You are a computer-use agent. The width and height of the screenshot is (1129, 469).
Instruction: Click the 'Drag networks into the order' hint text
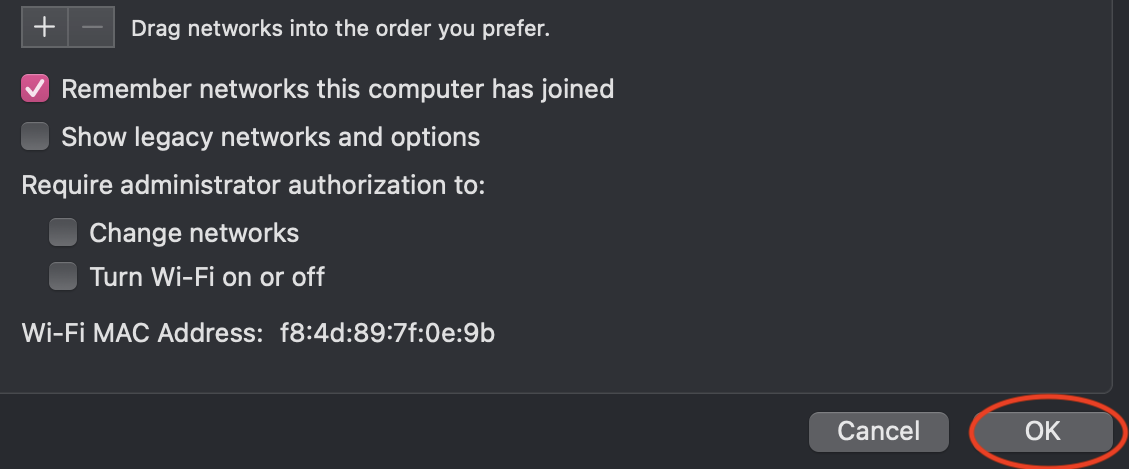tap(340, 28)
